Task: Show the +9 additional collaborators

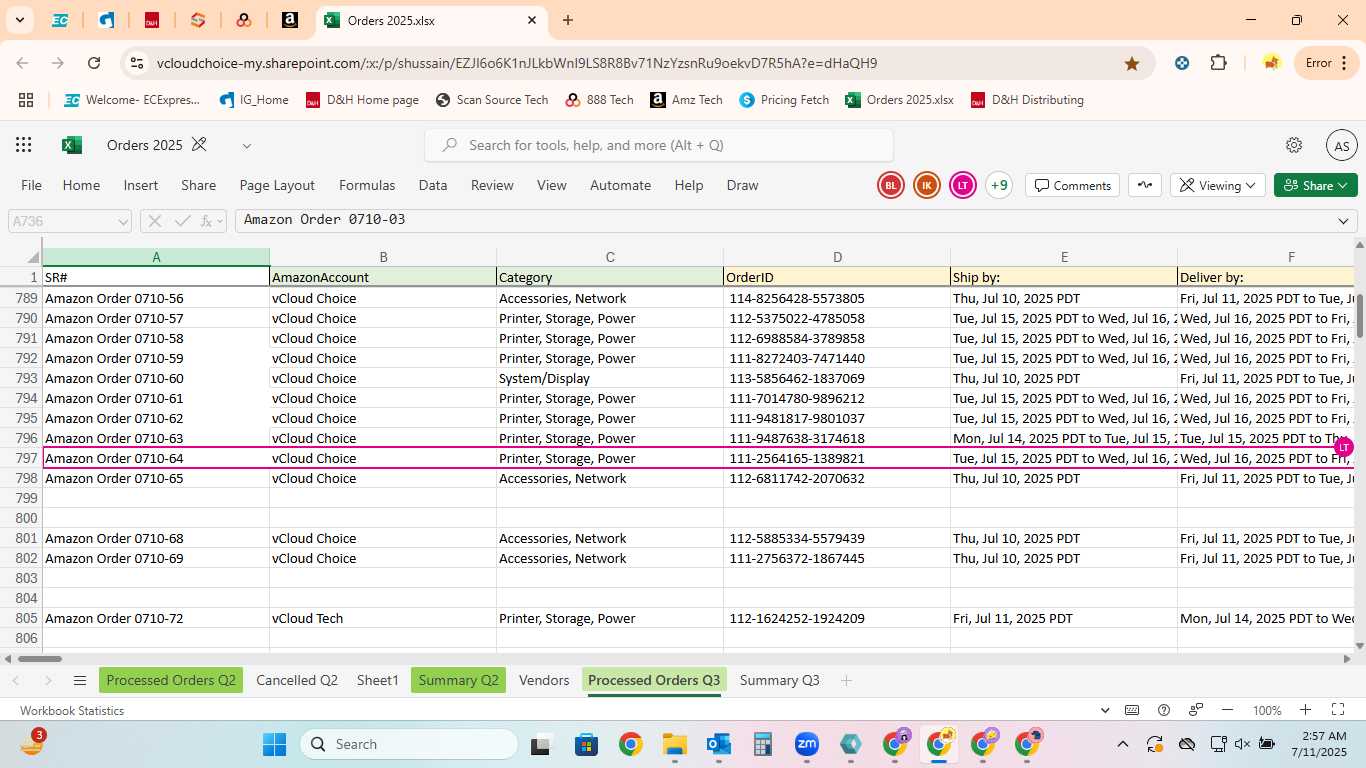Action: 999,185
